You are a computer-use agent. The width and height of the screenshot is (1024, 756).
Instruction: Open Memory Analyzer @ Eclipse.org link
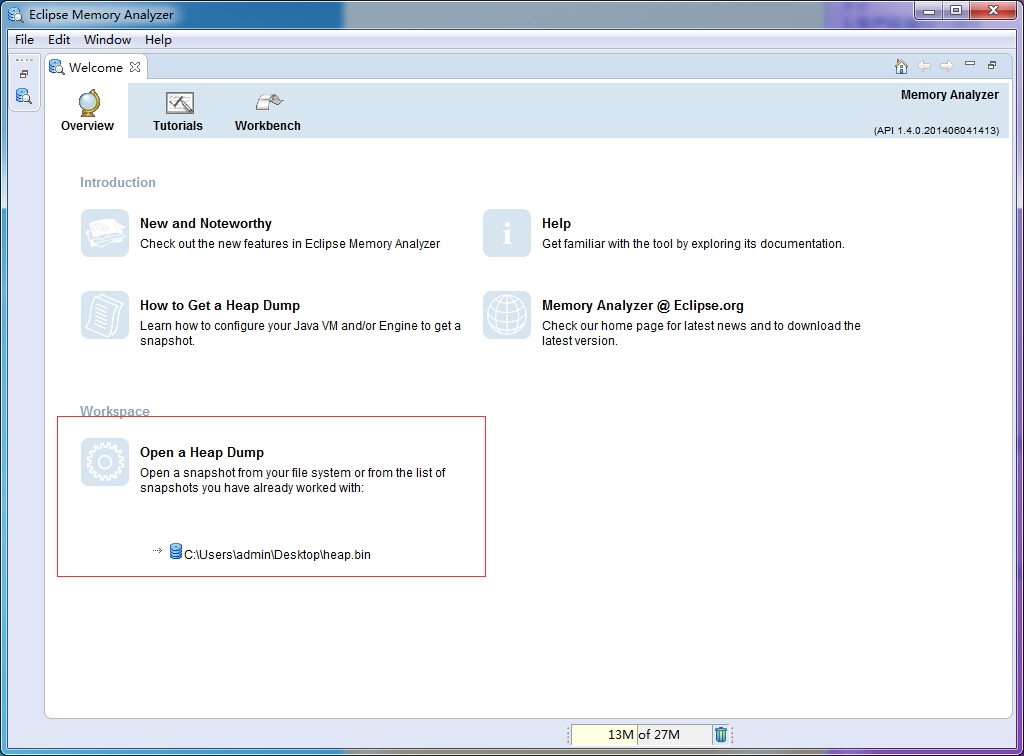643,306
